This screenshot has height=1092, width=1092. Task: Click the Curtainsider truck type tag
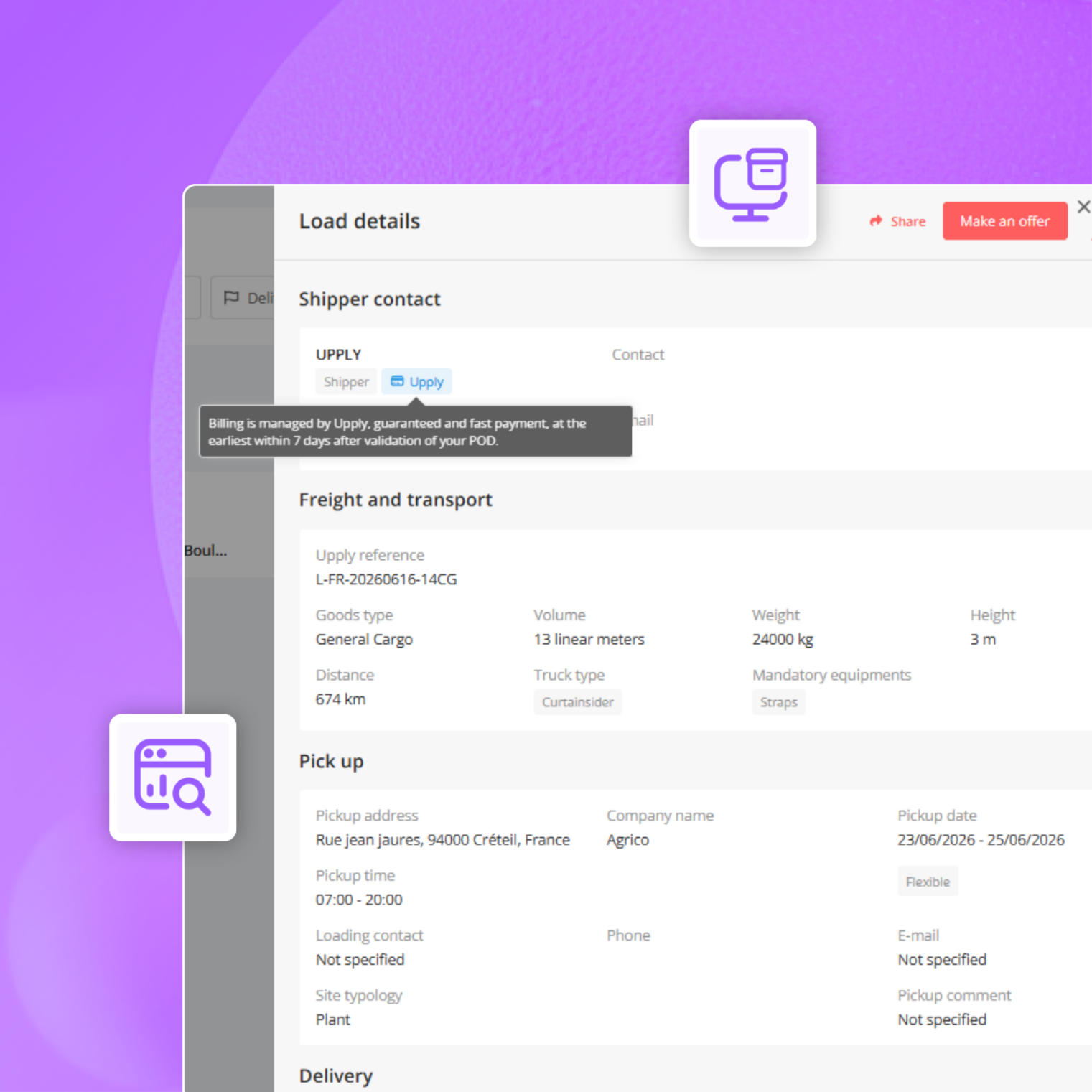click(578, 702)
